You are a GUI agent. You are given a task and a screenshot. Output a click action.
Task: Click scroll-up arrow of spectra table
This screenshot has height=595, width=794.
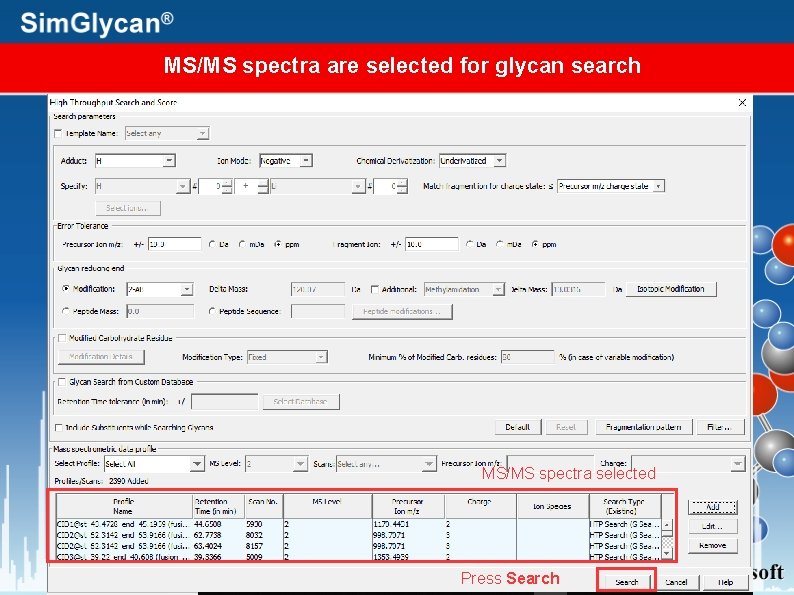(x=667, y=525)
